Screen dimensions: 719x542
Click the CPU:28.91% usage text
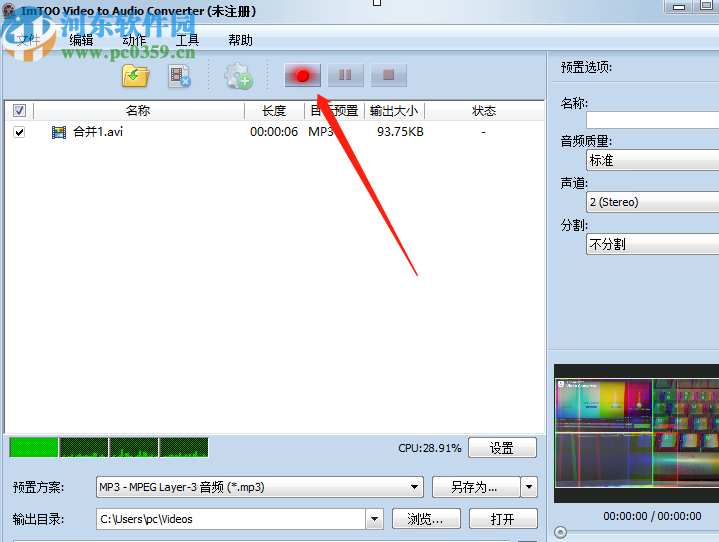coord(430,448)
